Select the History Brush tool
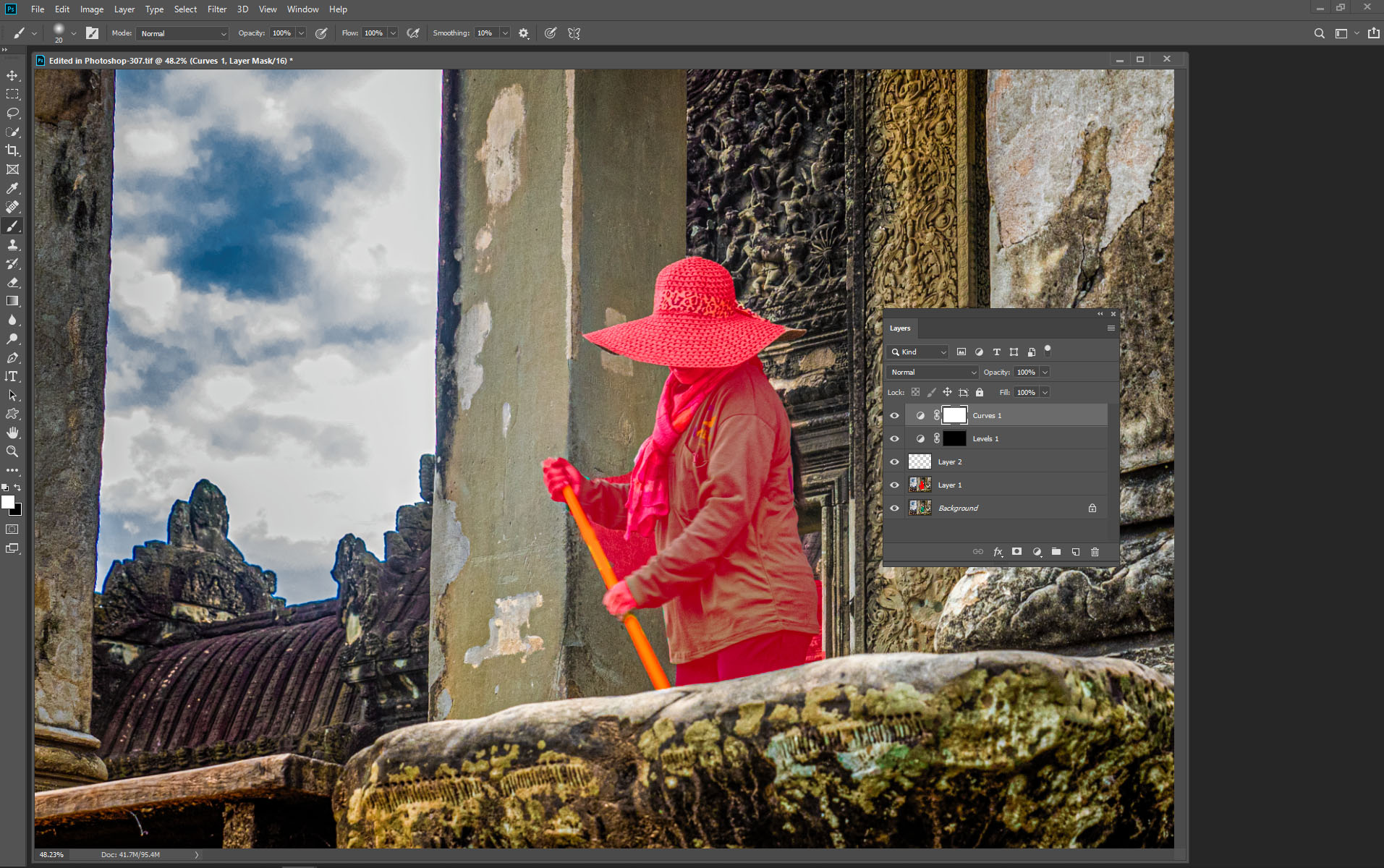The width and height of the screenshot is (1384, 868). [x=12, y=263]
